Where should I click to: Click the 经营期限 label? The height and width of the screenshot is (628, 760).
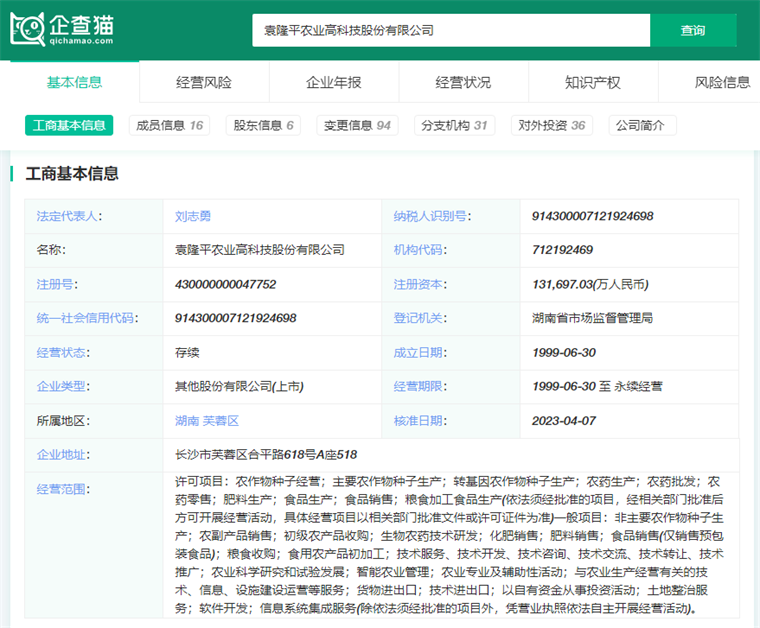[420, 386]
